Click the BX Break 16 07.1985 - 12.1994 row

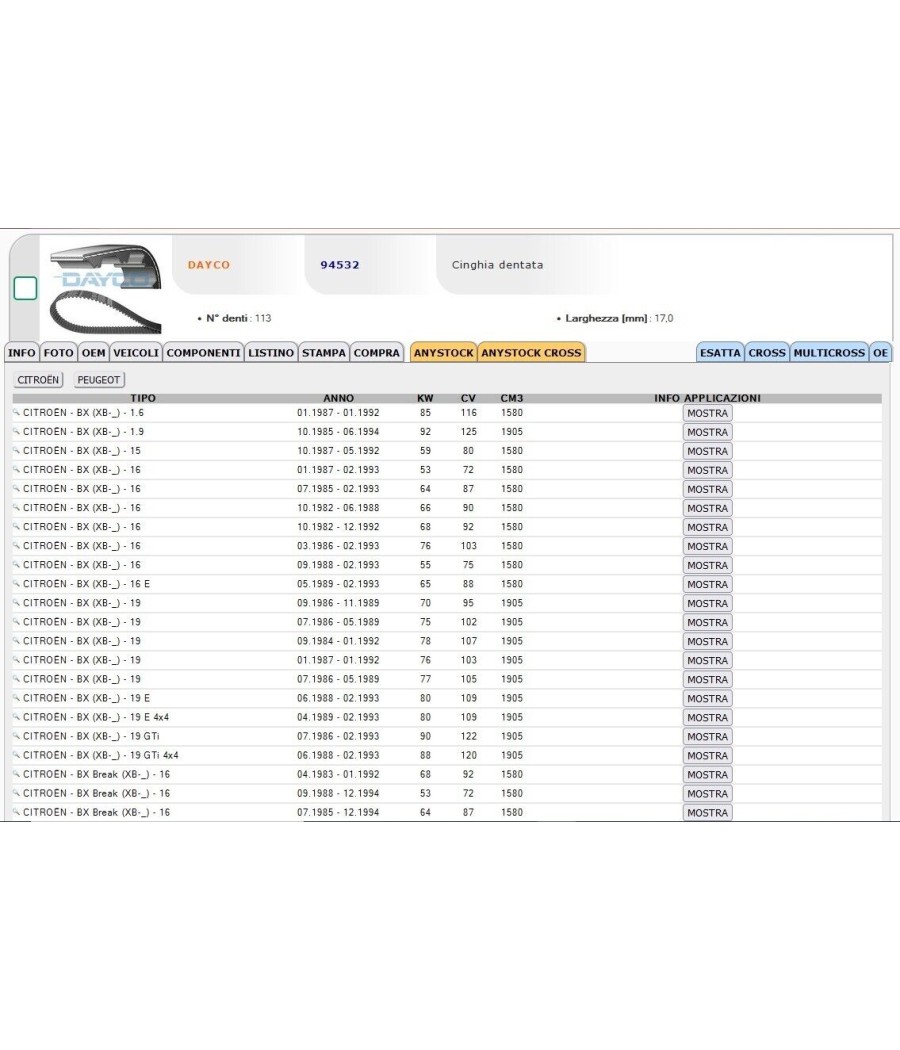(447, 812)
